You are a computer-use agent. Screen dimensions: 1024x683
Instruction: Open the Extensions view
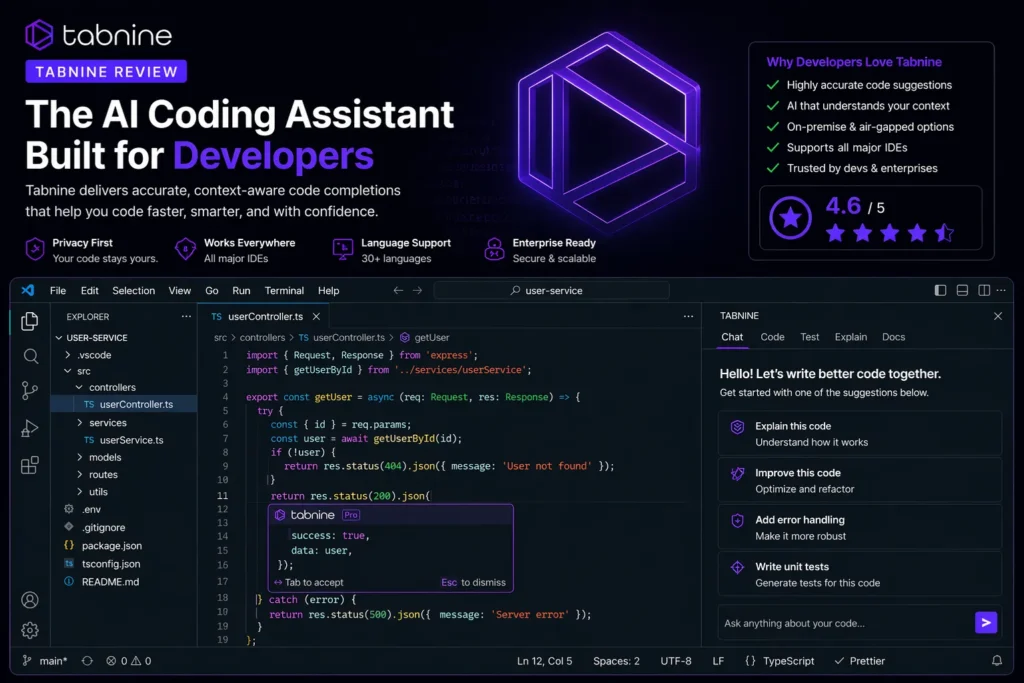point(29,465)
